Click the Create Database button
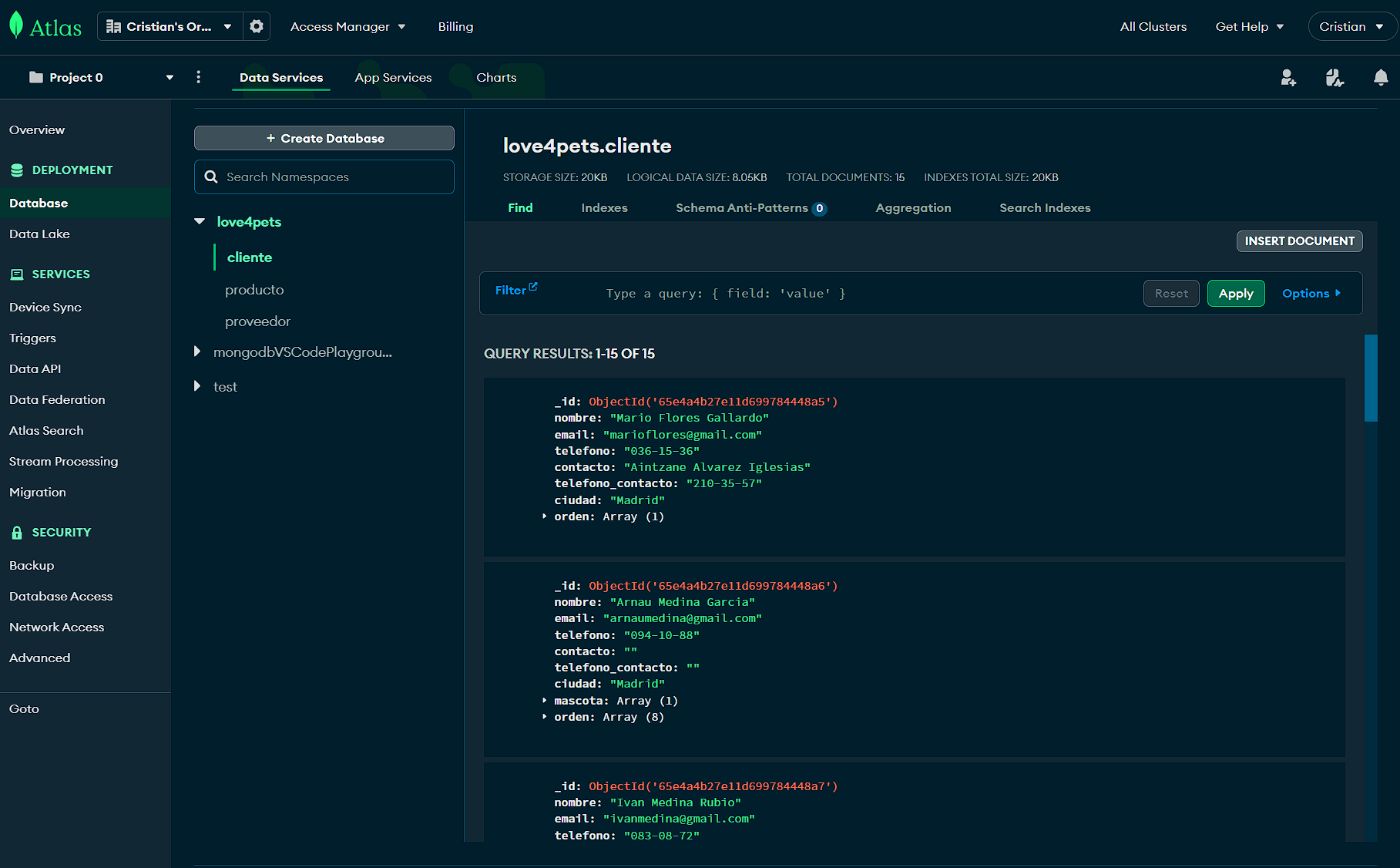The width and height of the screenshot is (1400, 868). [x=324, y=138]
